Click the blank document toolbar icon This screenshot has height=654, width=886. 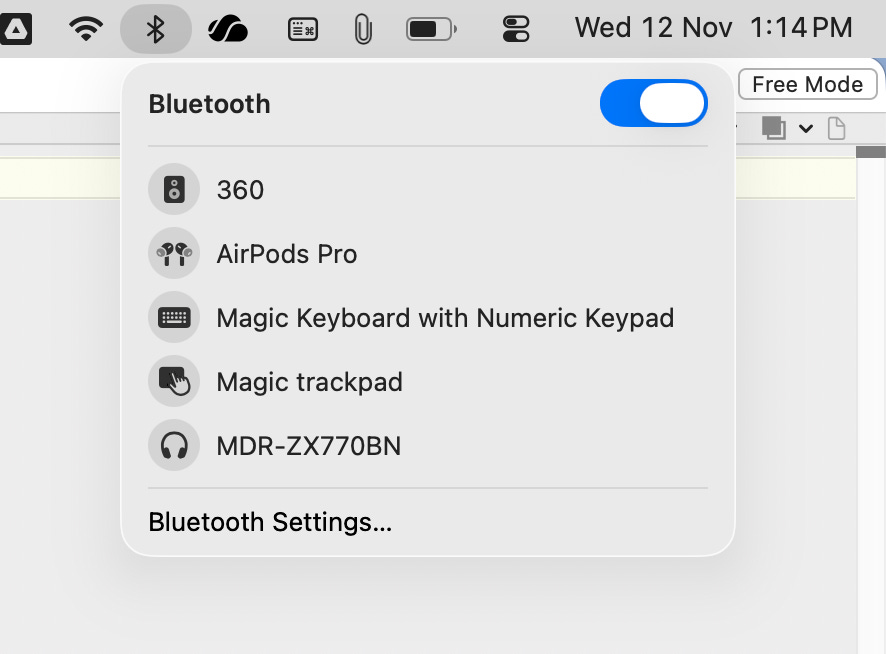click(836, 128)
